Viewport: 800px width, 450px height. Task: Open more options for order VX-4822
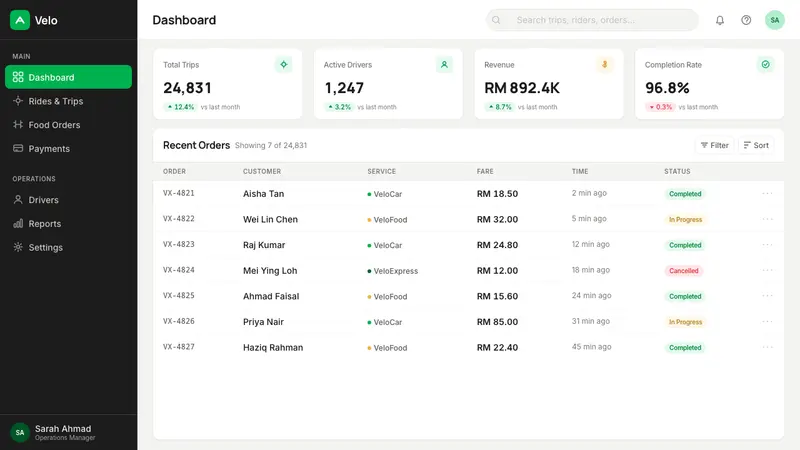(767, 219)
